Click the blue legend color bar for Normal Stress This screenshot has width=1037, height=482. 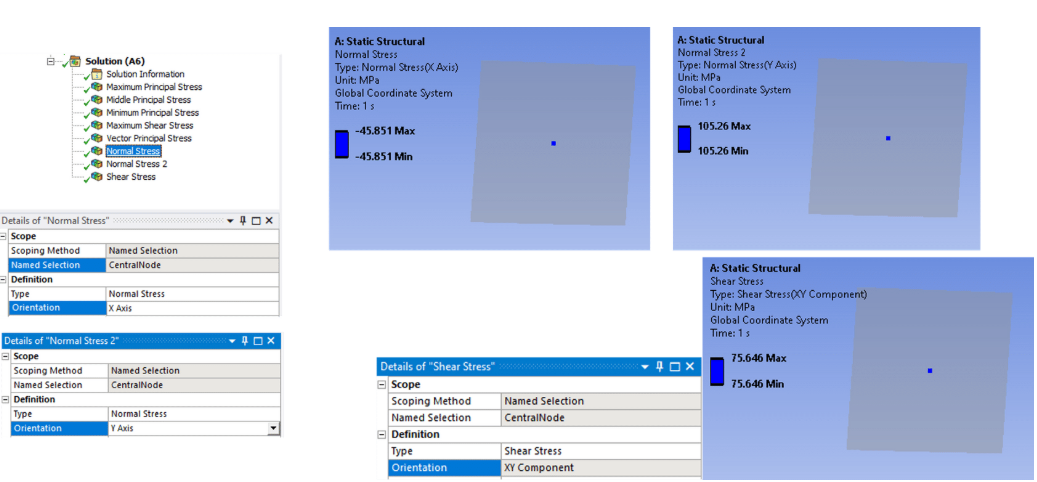pyautogui.click(x=341, y=144)
